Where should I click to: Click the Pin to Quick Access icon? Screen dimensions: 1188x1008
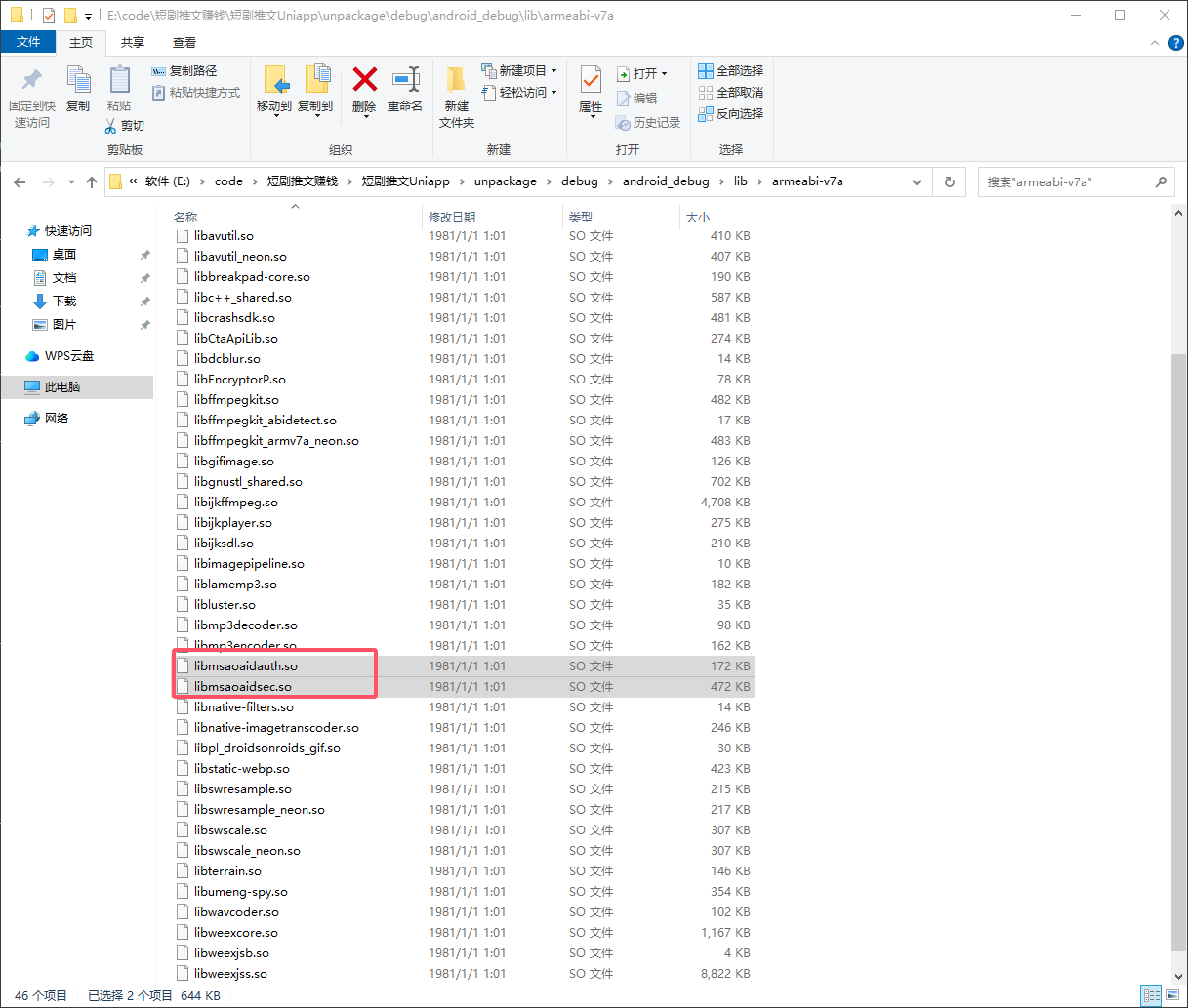(32, 80)
